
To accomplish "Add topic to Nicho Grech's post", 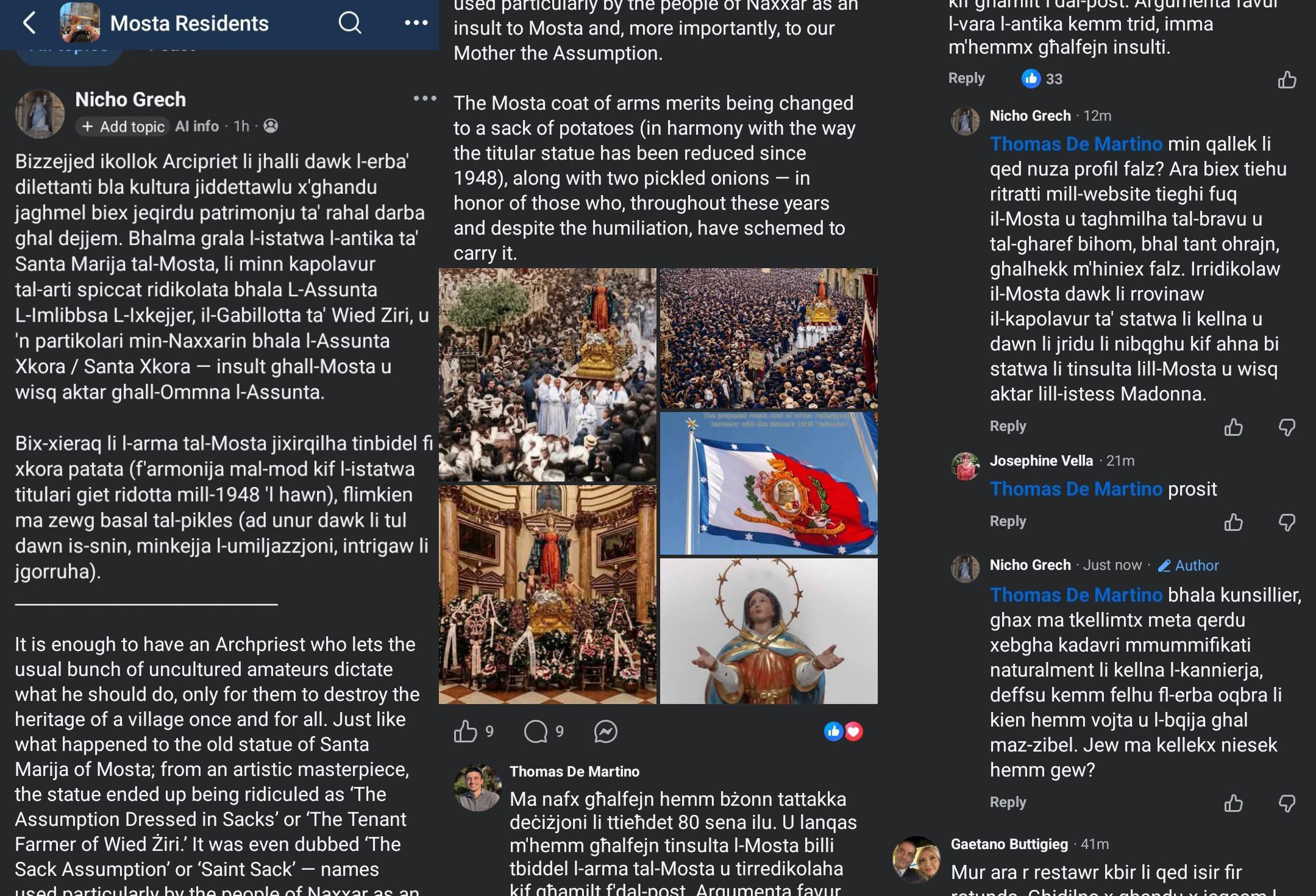I will point(124,126).
